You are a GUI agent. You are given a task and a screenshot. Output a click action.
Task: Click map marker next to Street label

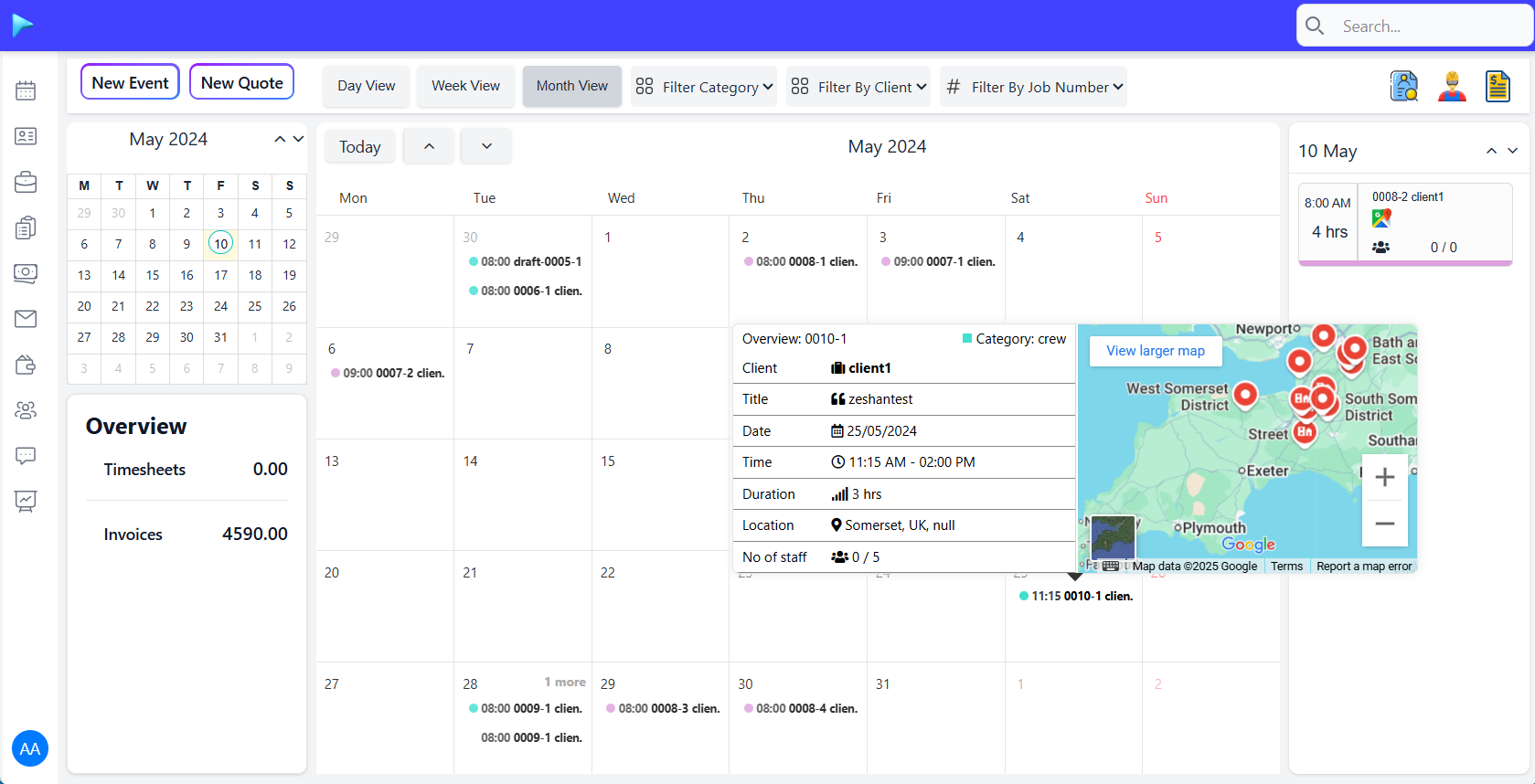1306,433
